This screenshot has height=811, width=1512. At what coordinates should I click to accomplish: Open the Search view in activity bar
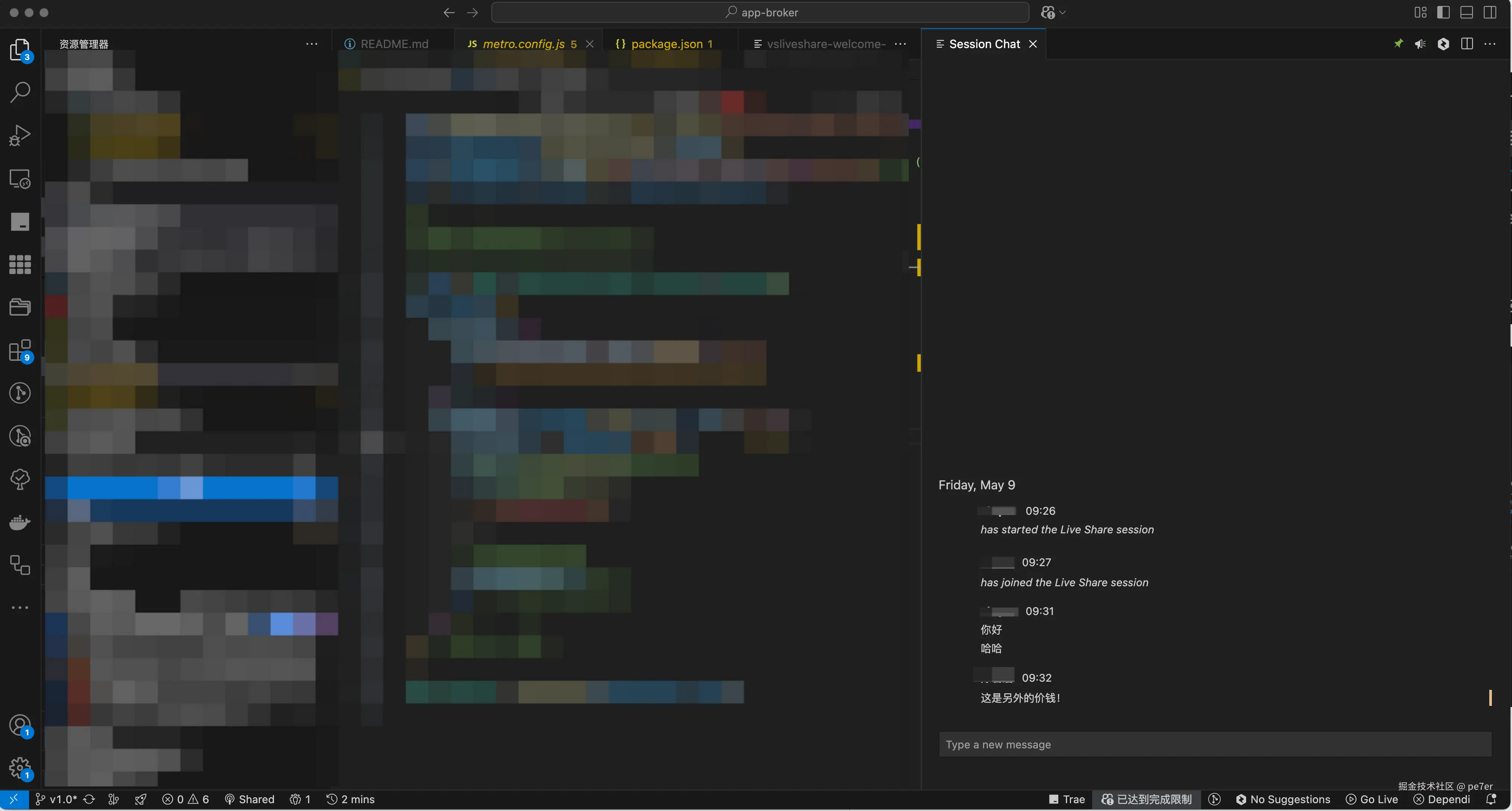coord(20,92)
